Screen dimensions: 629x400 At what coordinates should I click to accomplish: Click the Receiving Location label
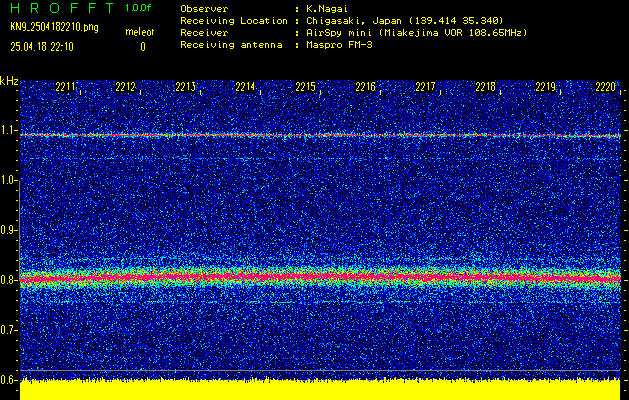[x=234, y=21]
